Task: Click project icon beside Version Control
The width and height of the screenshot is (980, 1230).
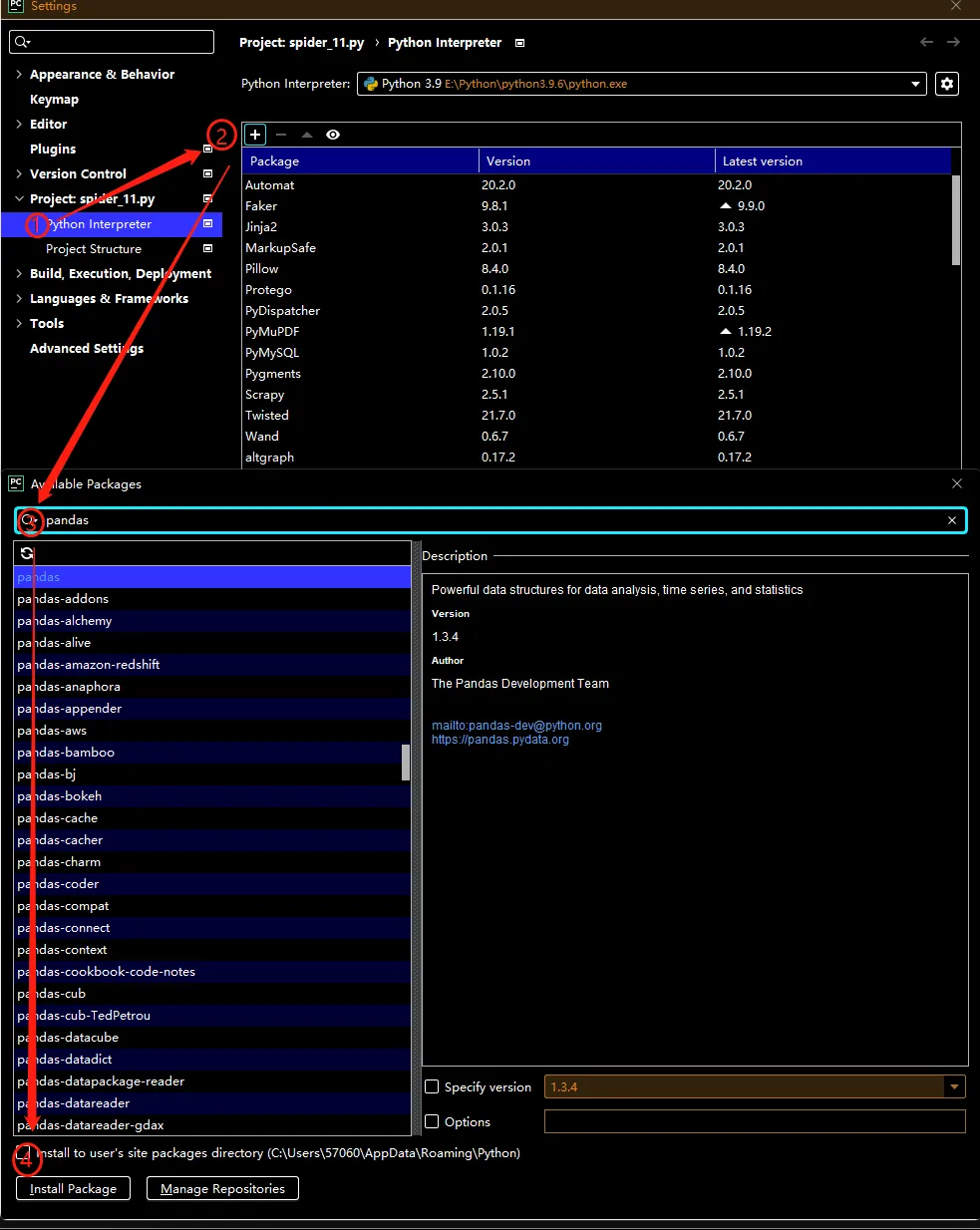Action: [x=207, y=173]
